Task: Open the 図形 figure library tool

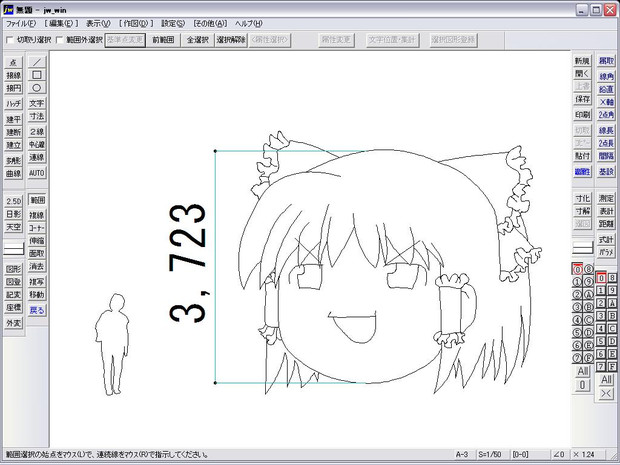Action: [x=13, y=269]
